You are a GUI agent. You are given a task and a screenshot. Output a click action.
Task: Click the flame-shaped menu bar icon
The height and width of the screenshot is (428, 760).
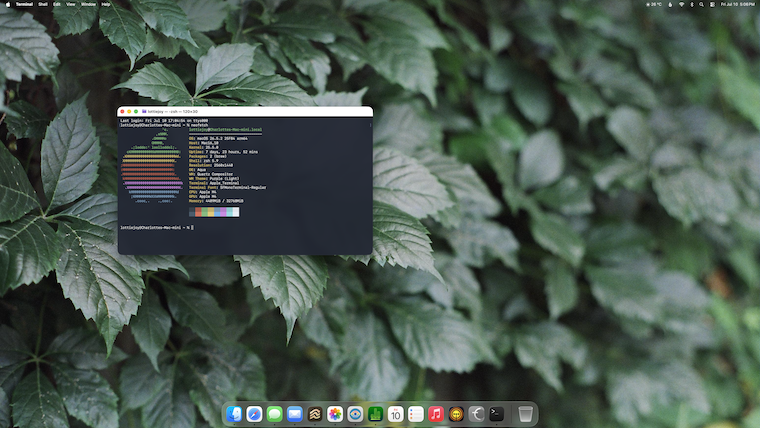coord(670,4)
